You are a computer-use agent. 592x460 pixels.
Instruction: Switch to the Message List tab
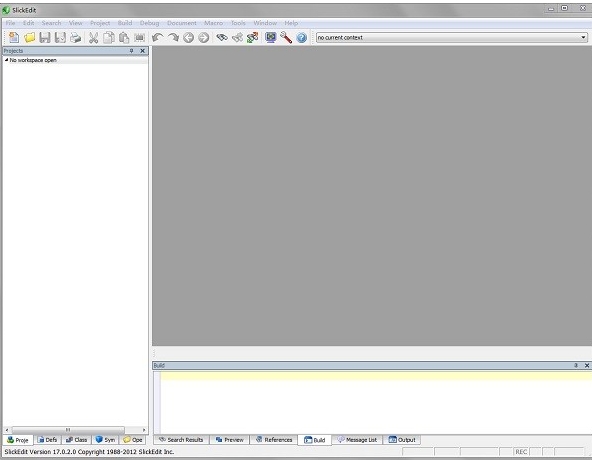357,440
